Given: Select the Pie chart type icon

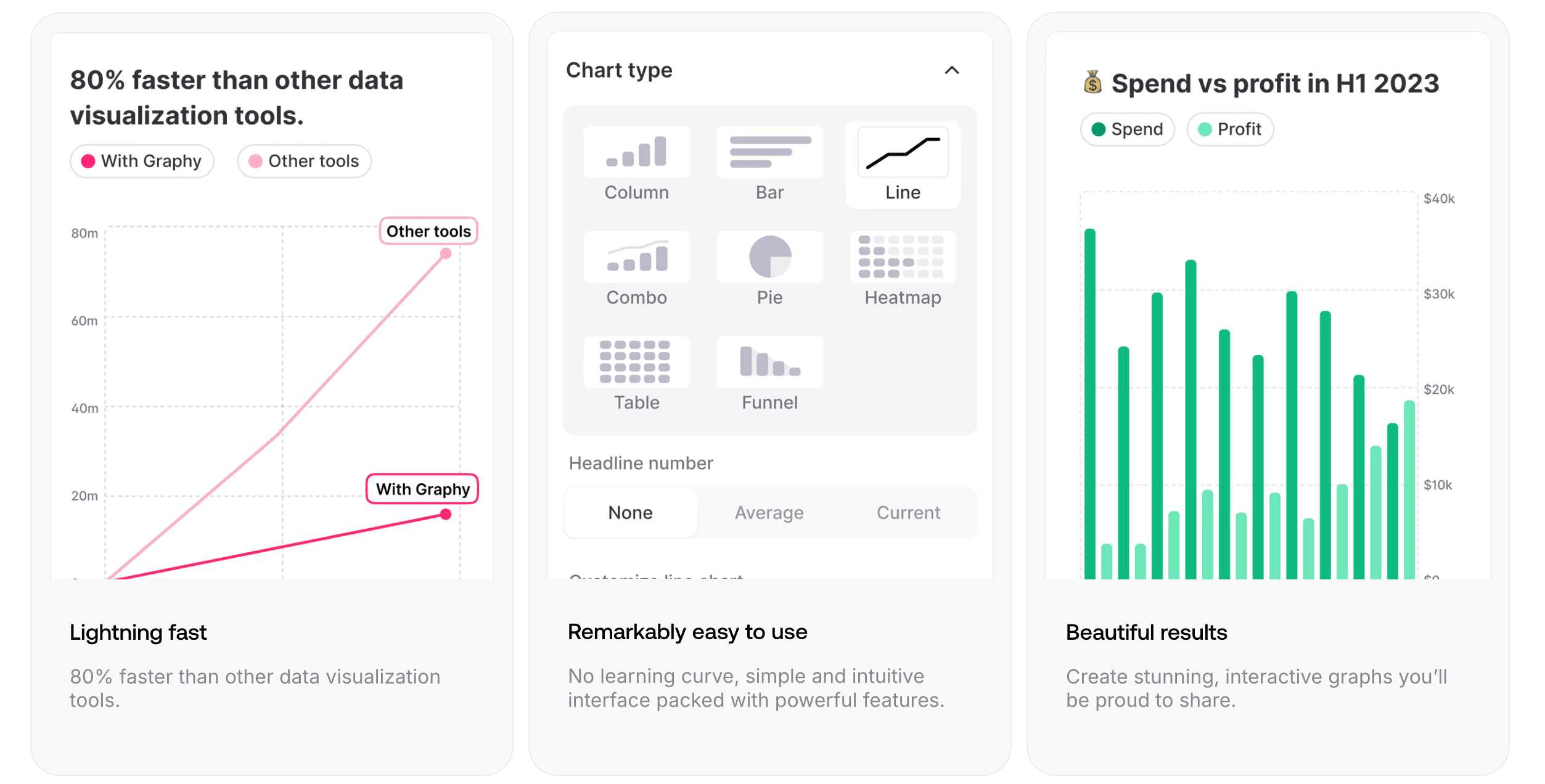Looking at the screenshot, I should 769,257.
